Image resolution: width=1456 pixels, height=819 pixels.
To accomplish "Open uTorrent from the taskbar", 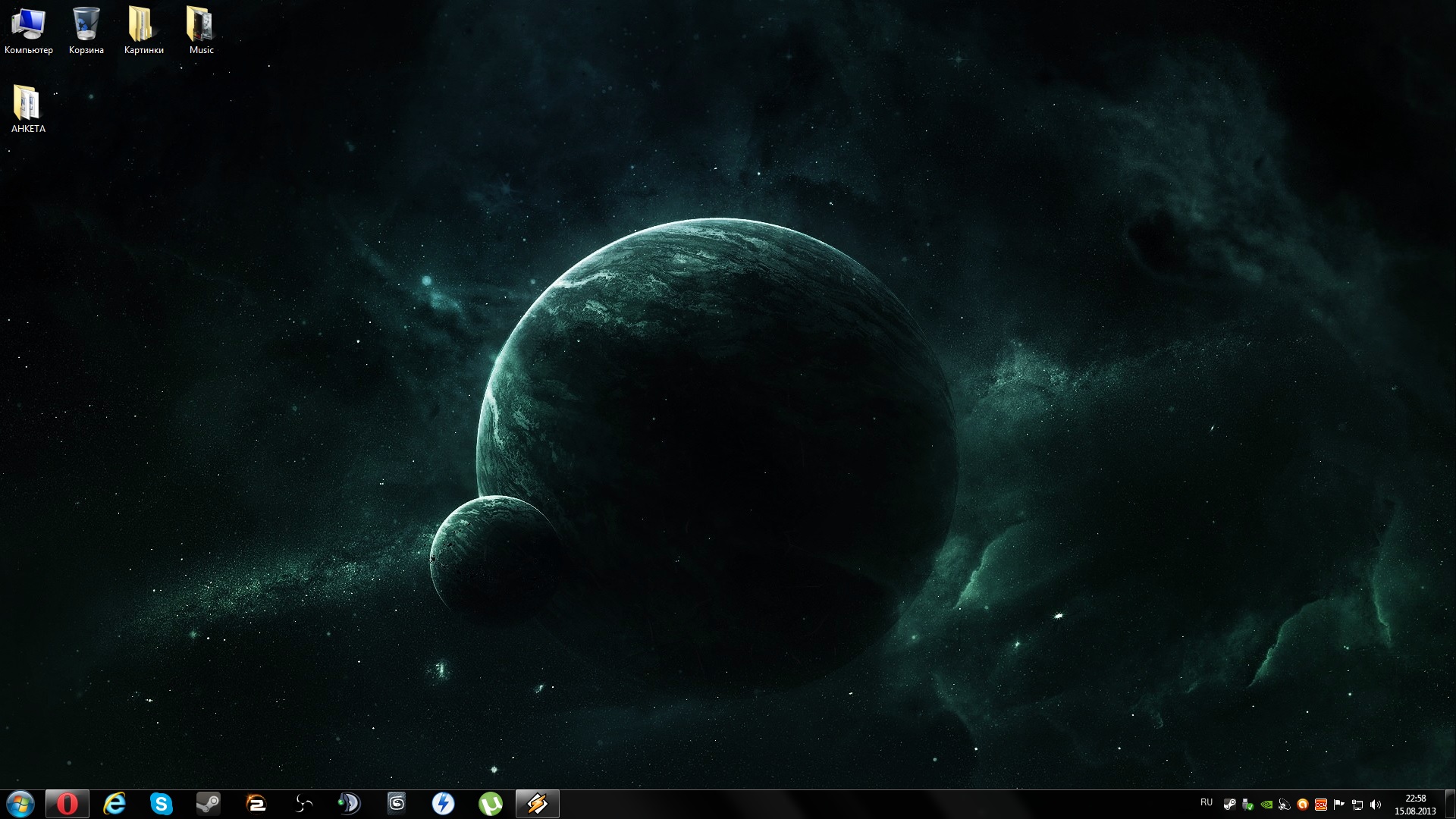I will point(491,804).
